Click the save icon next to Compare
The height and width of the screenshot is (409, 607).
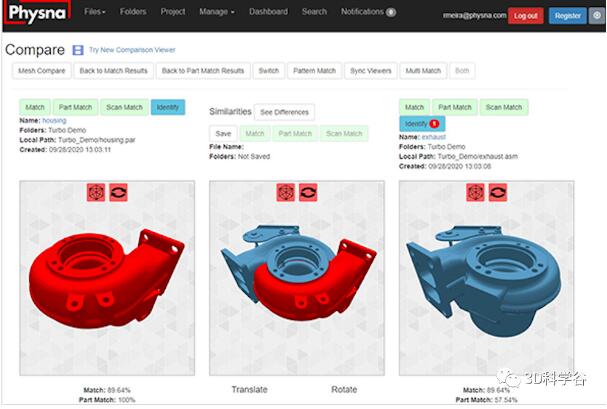click(x=77, y=50)
